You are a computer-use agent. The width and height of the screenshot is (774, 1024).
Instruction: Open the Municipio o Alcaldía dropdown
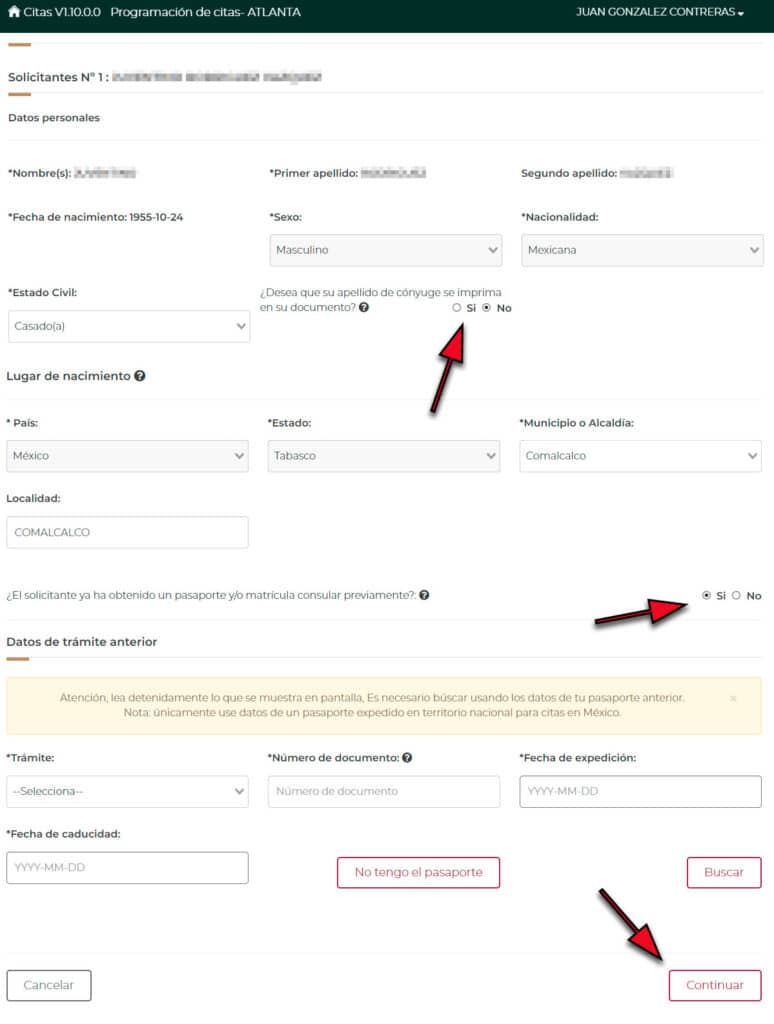point(640,456)
